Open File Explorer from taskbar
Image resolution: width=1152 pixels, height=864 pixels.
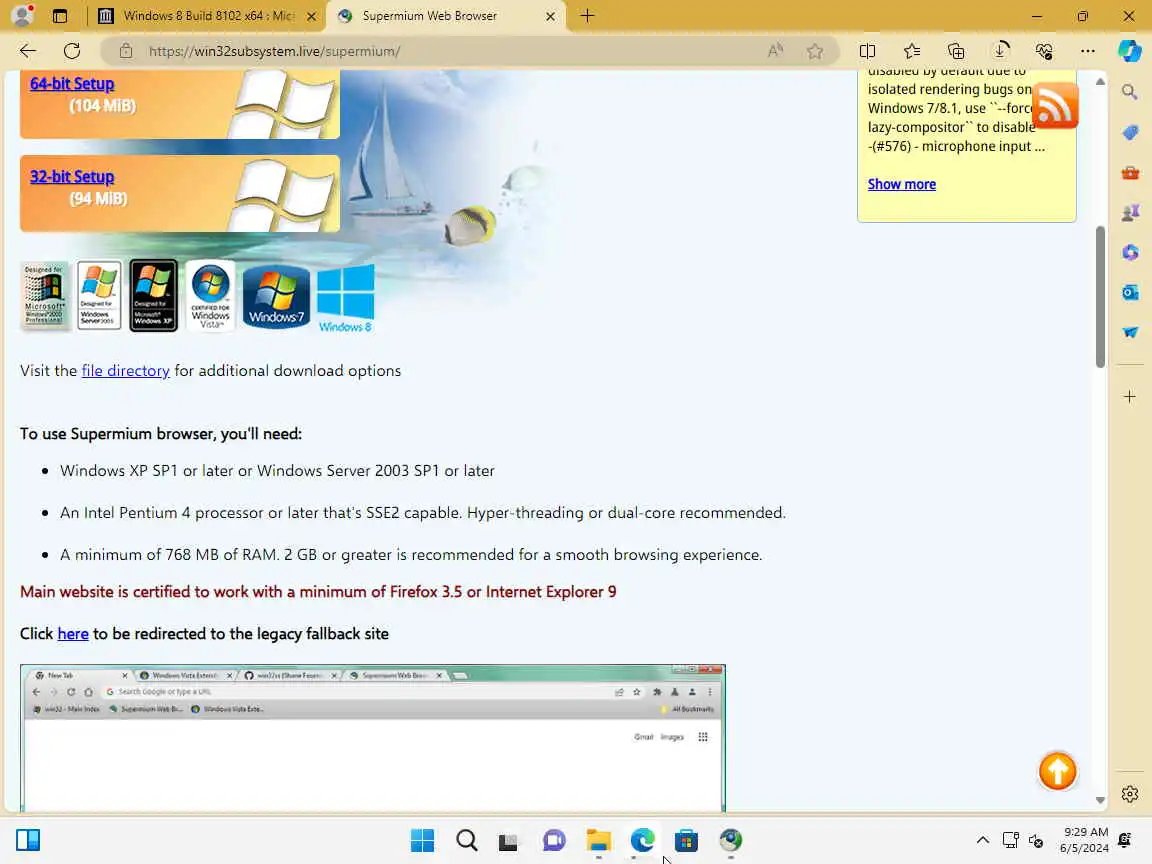(599, 840)
